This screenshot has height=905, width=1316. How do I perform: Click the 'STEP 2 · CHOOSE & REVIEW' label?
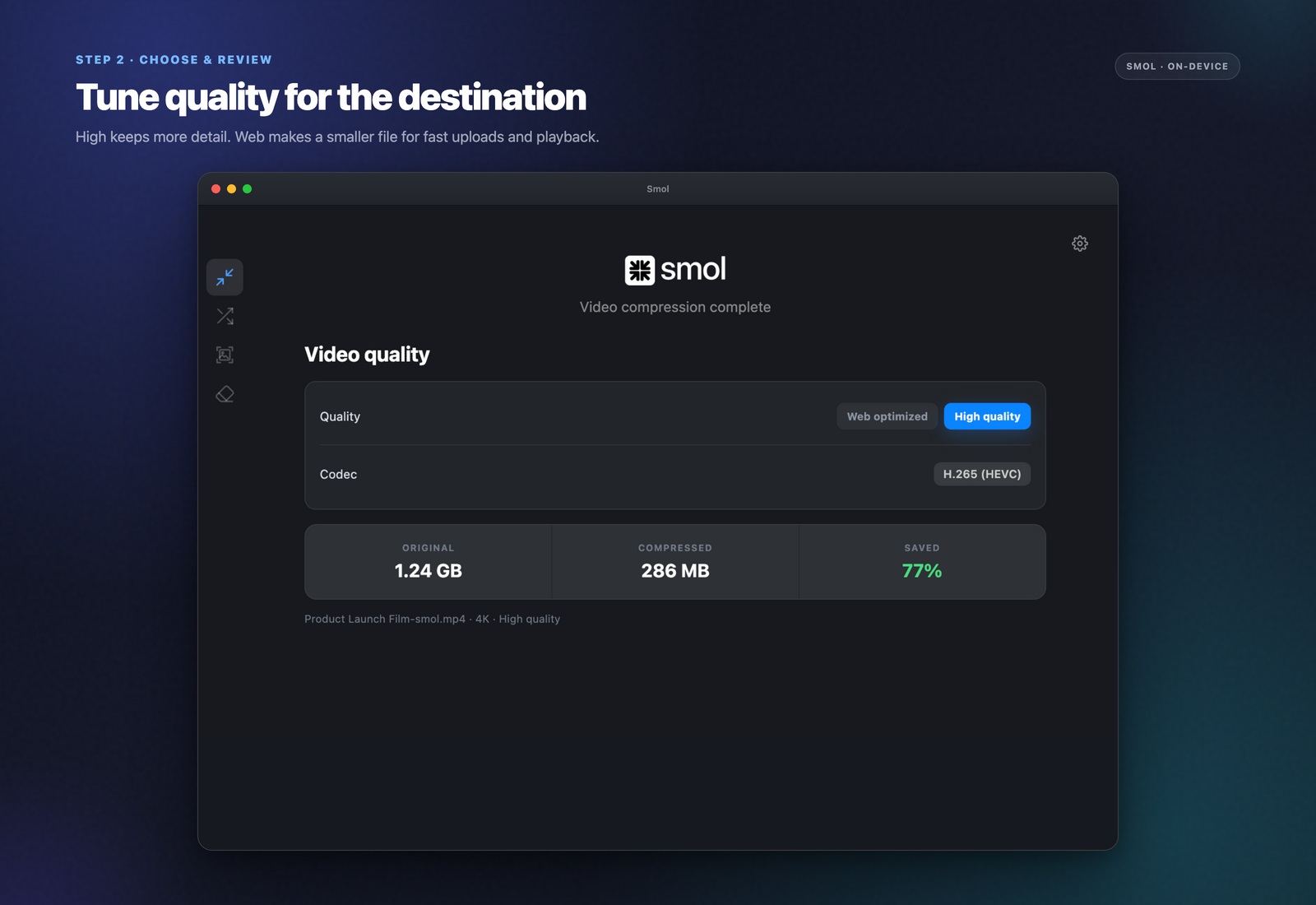click(174, 60)
